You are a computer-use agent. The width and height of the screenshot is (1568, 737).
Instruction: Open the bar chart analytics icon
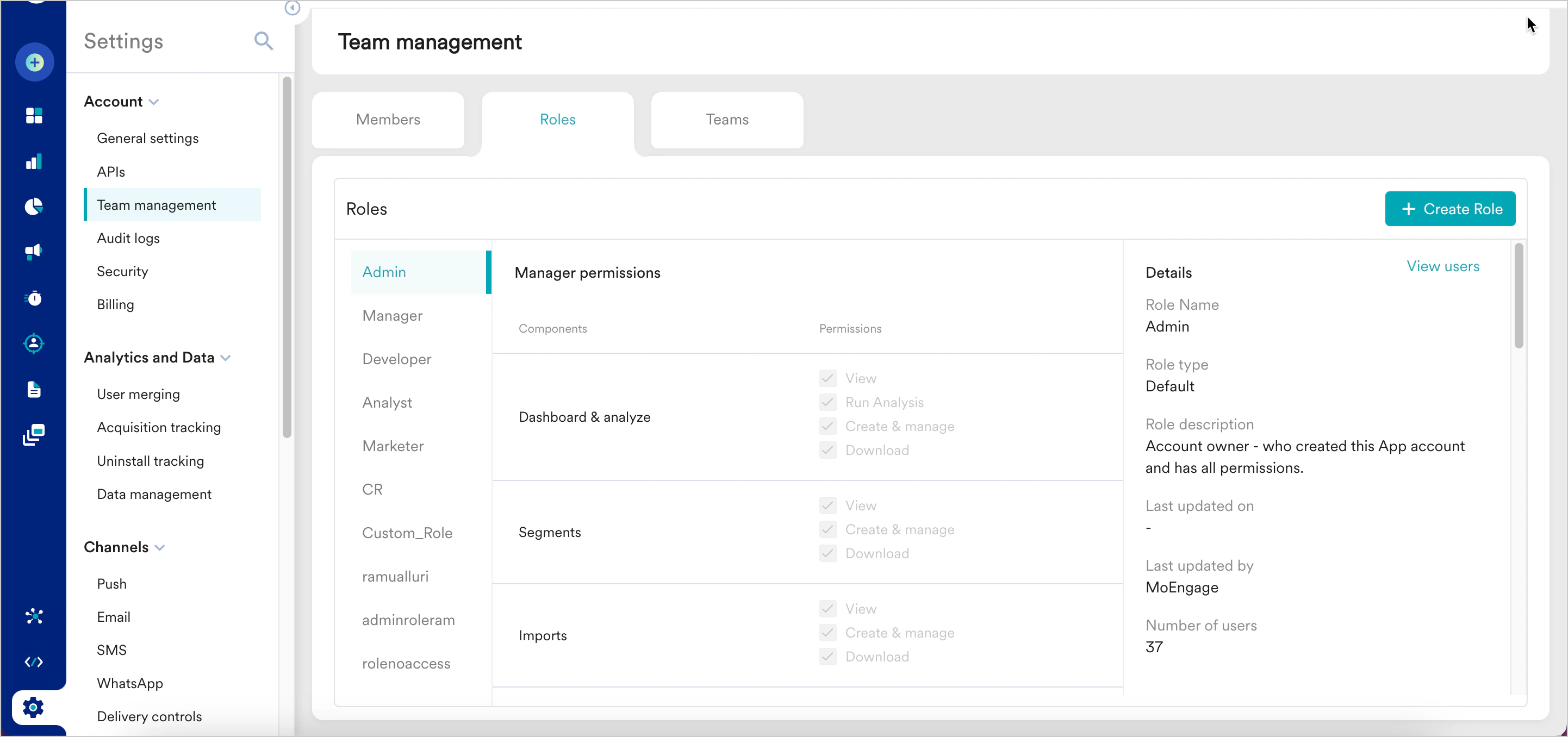pos(34,161)
